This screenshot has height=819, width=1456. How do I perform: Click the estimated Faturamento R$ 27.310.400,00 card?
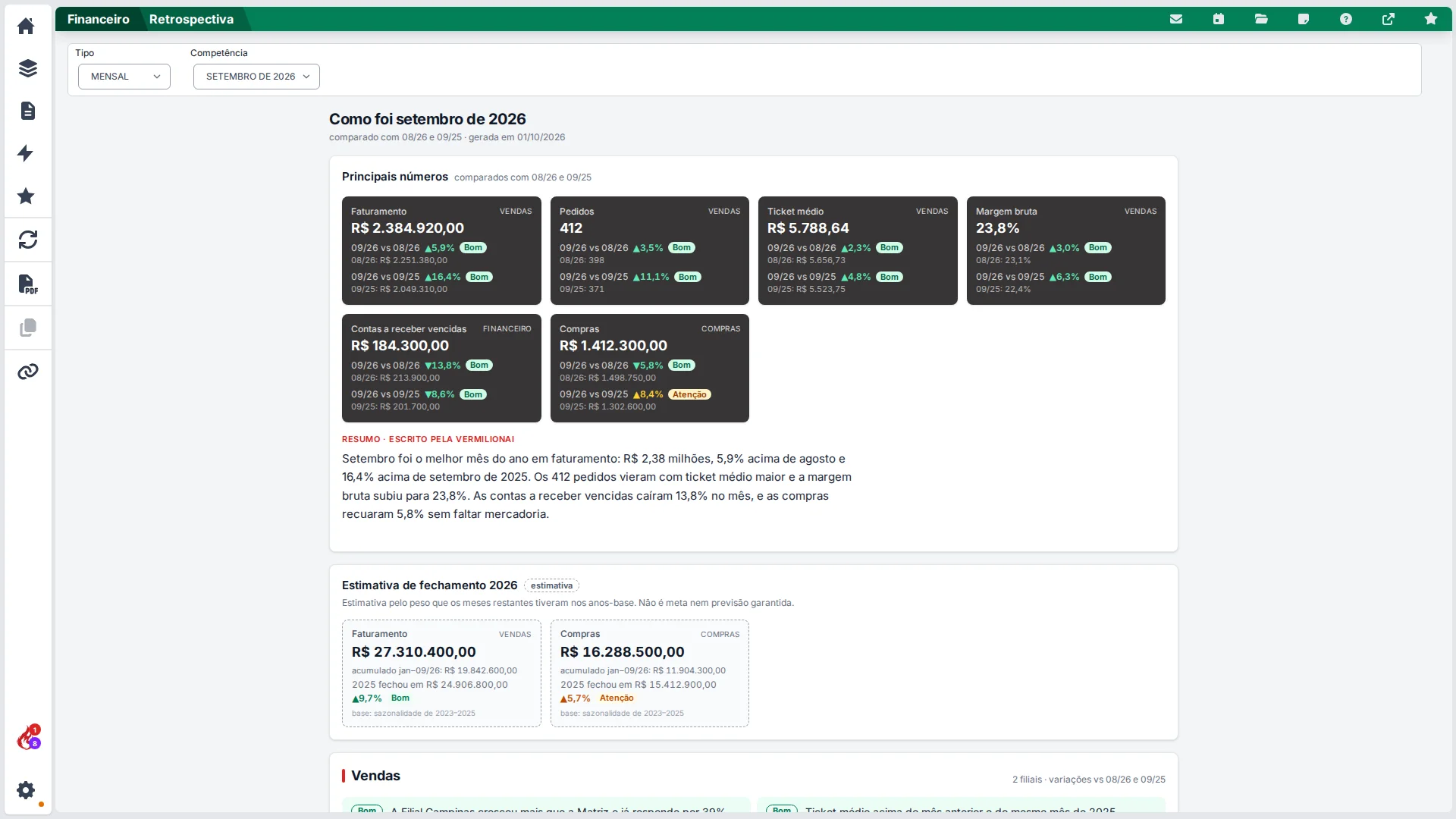coord(441,673)
